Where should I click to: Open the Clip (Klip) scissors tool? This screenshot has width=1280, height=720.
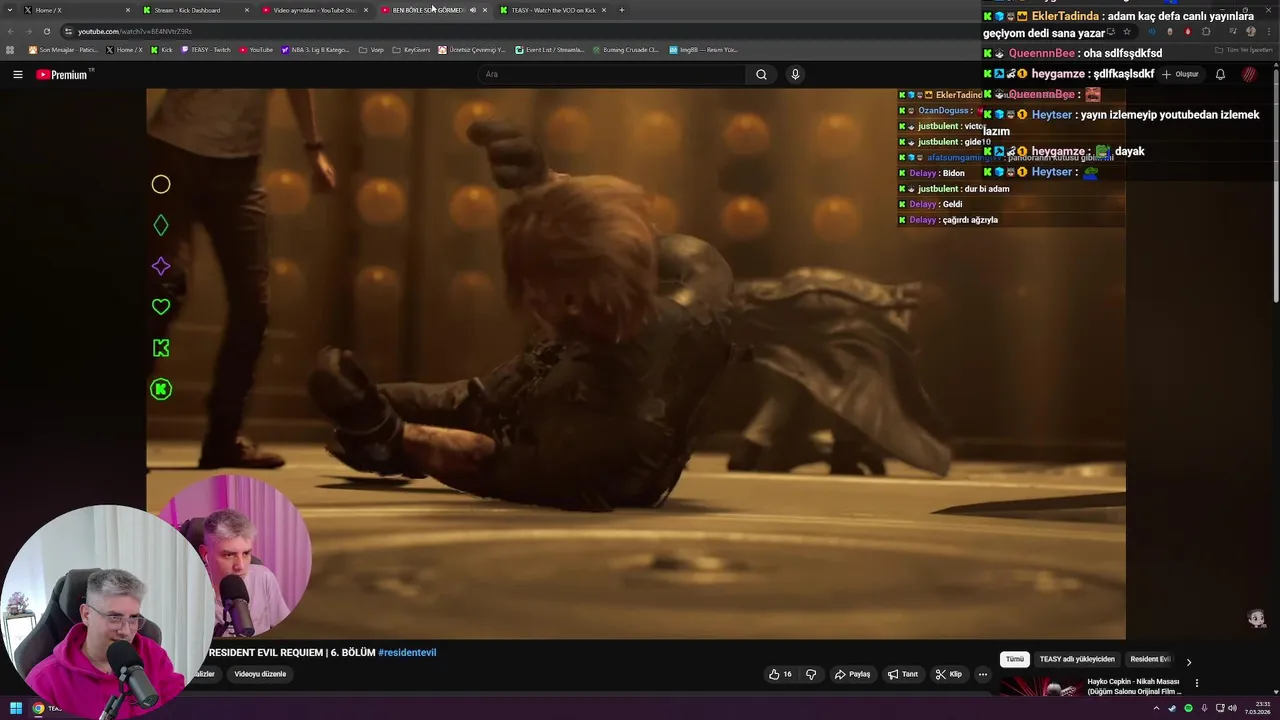pyautogui.click(x=948, y=674)
